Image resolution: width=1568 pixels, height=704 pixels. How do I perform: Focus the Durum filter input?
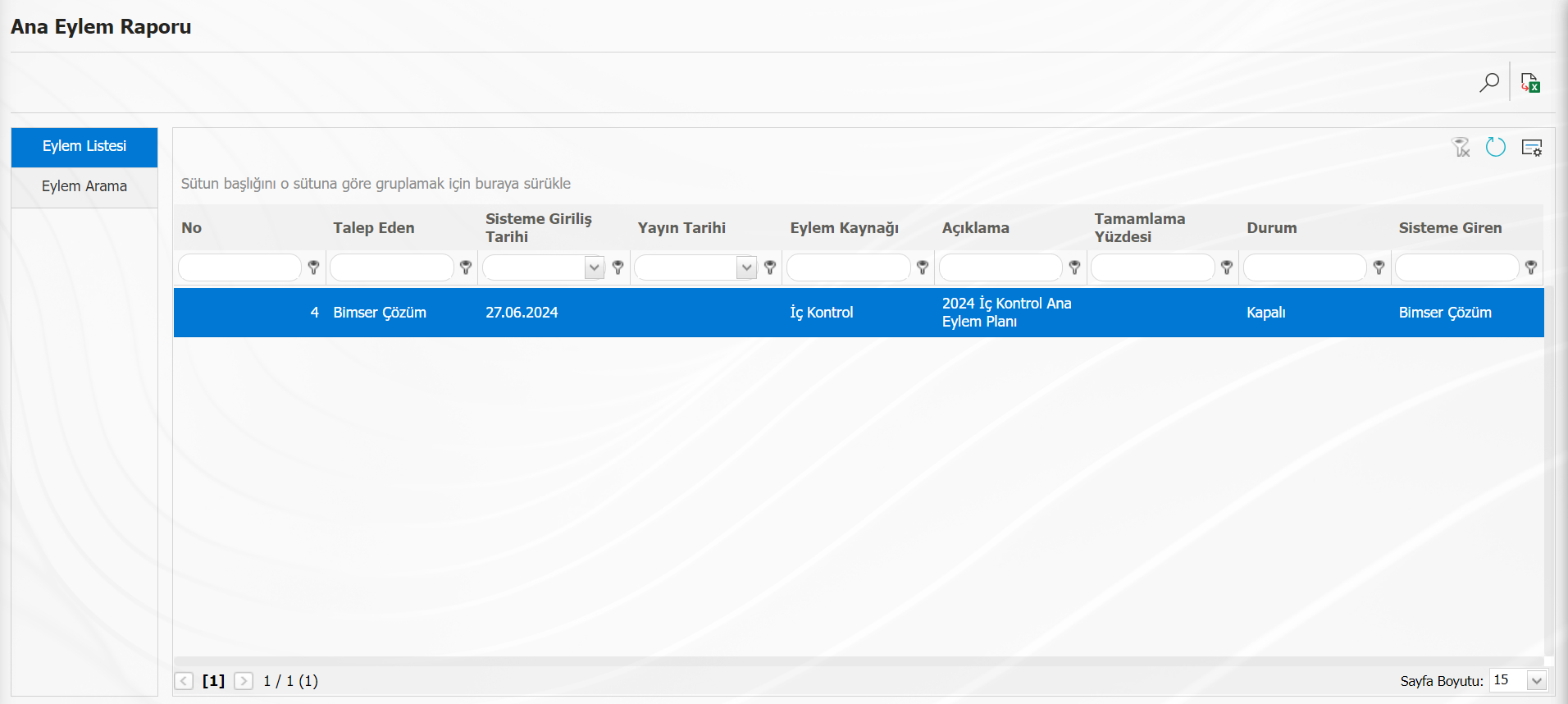point(1305,267)
